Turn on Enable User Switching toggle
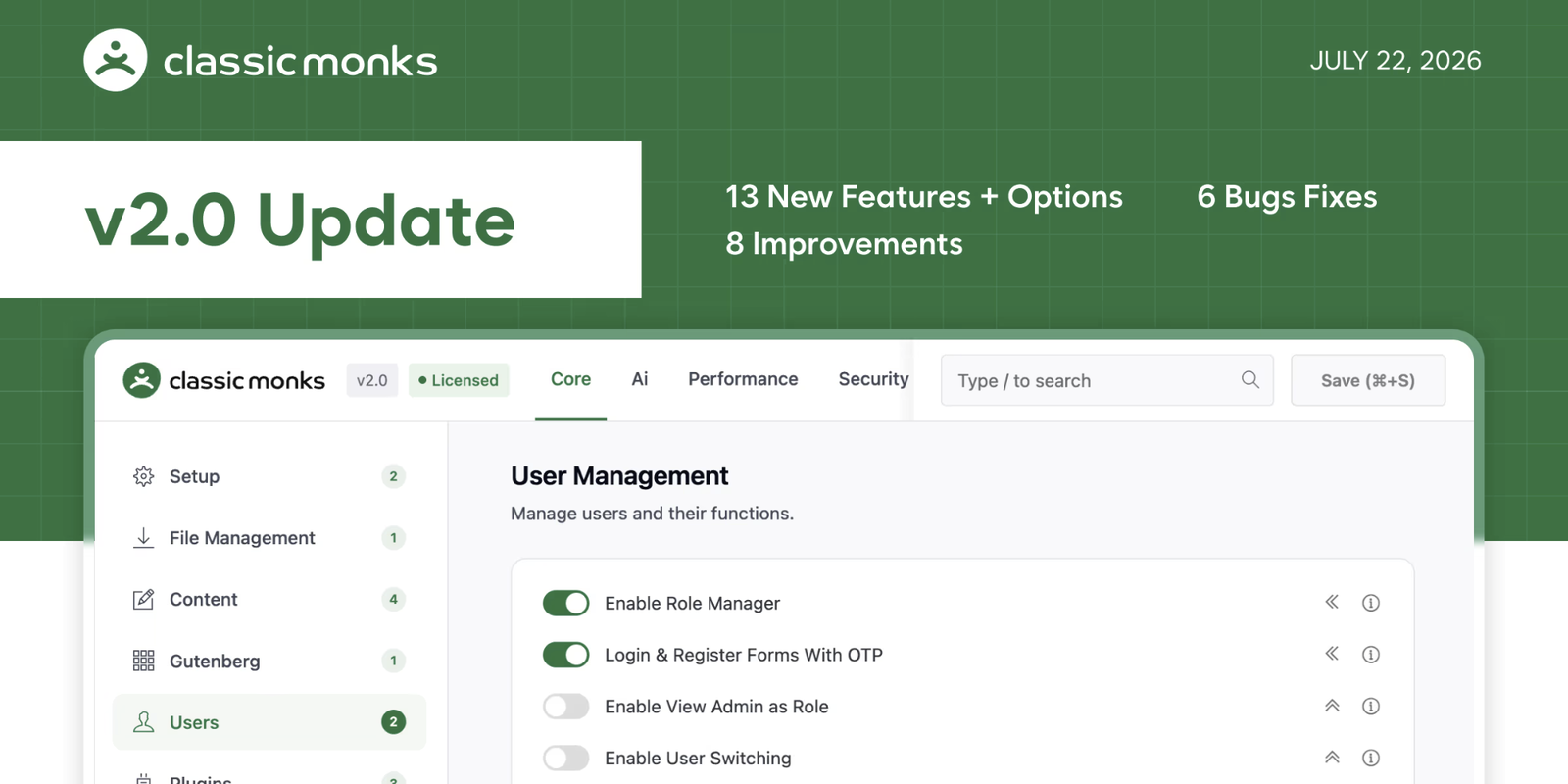Viewport: 1568px width, 784px height. [x=566, y=759]
